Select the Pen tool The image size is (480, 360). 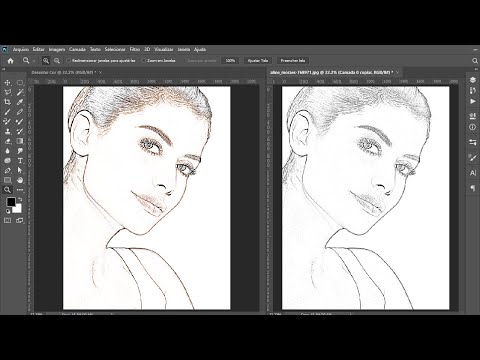click(7, 170)
